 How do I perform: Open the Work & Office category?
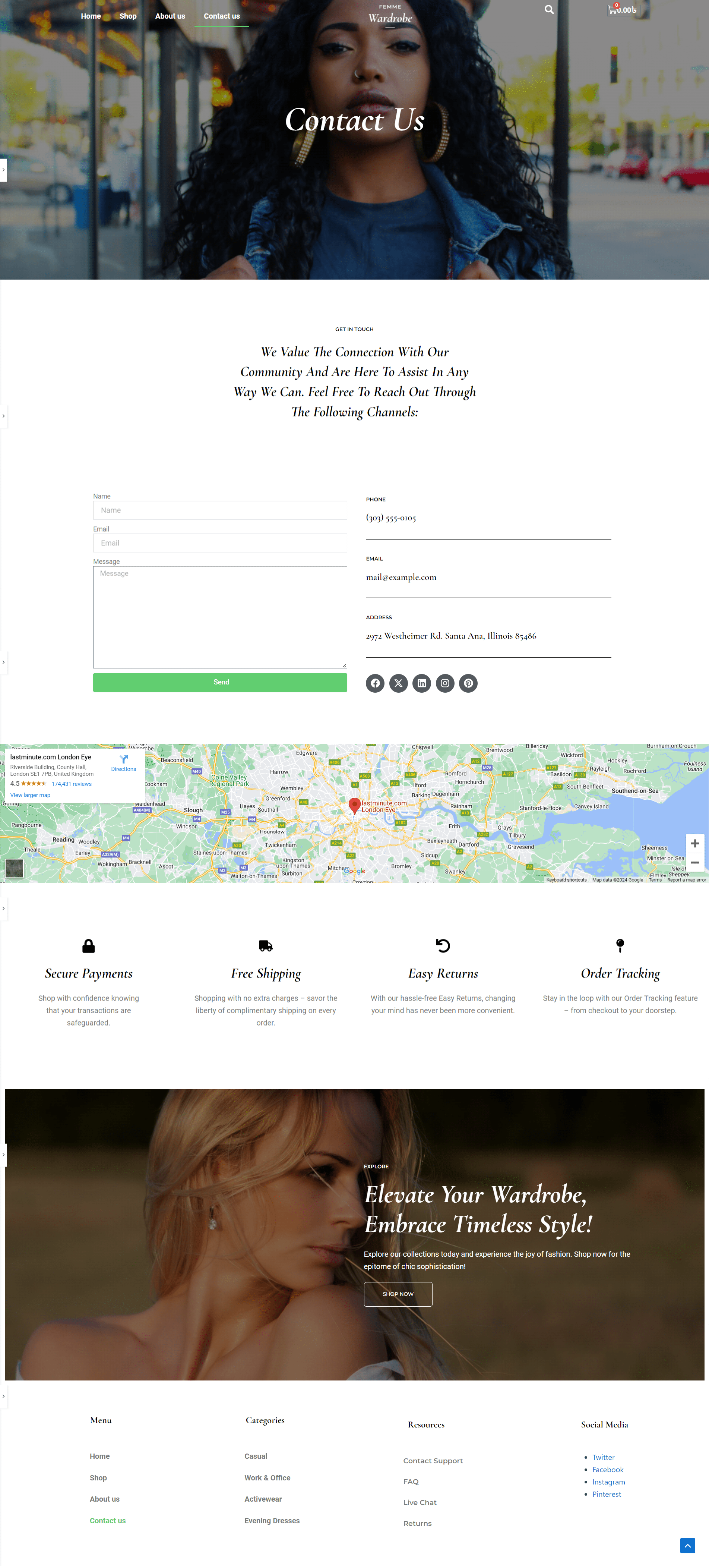click(268, 1478)
